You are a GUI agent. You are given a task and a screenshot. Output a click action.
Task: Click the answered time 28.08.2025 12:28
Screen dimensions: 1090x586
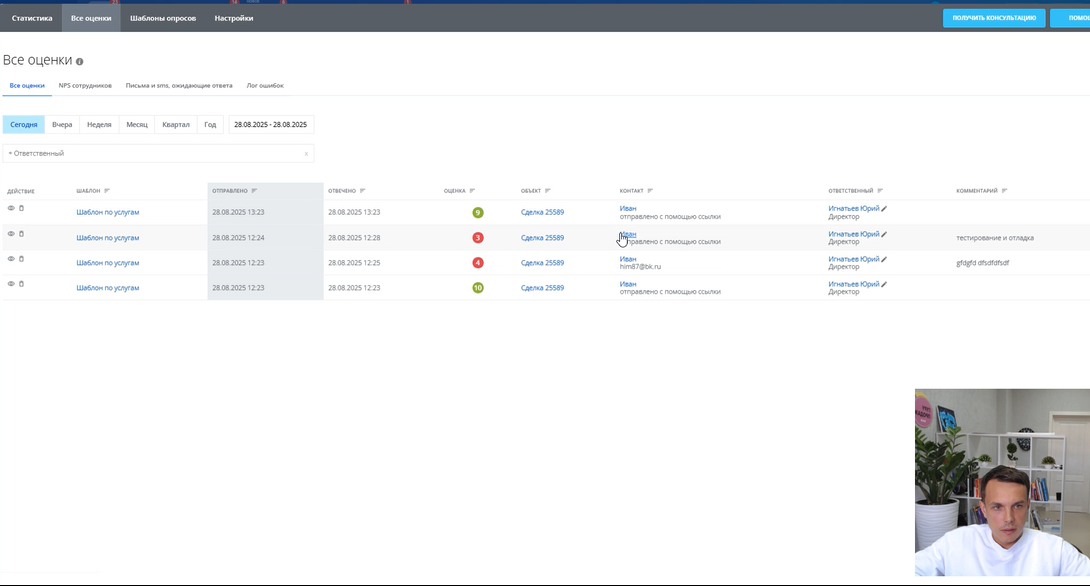pos(354,238)
